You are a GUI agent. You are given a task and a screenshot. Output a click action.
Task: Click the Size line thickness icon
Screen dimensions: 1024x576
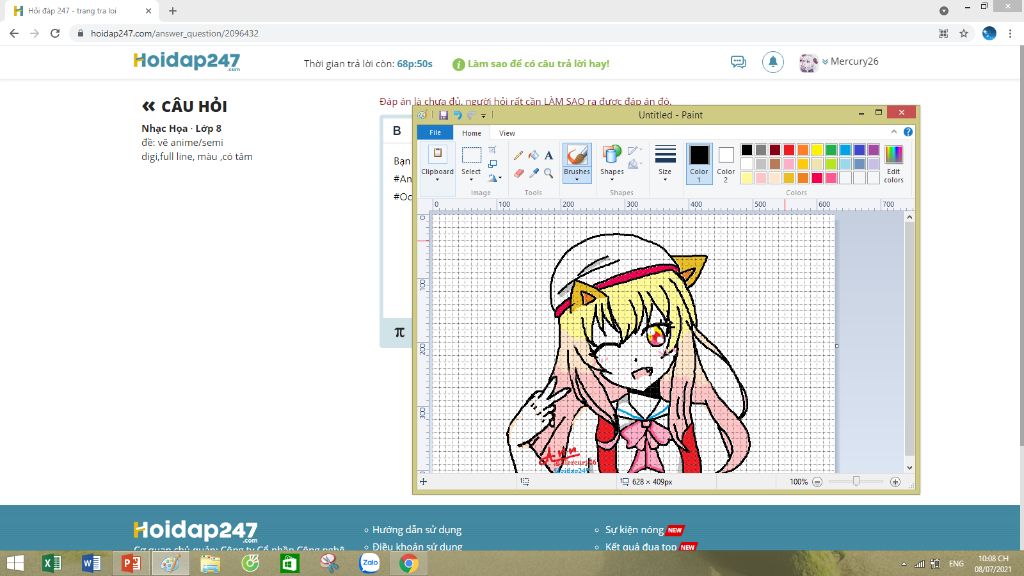click(x=665, y=155)
